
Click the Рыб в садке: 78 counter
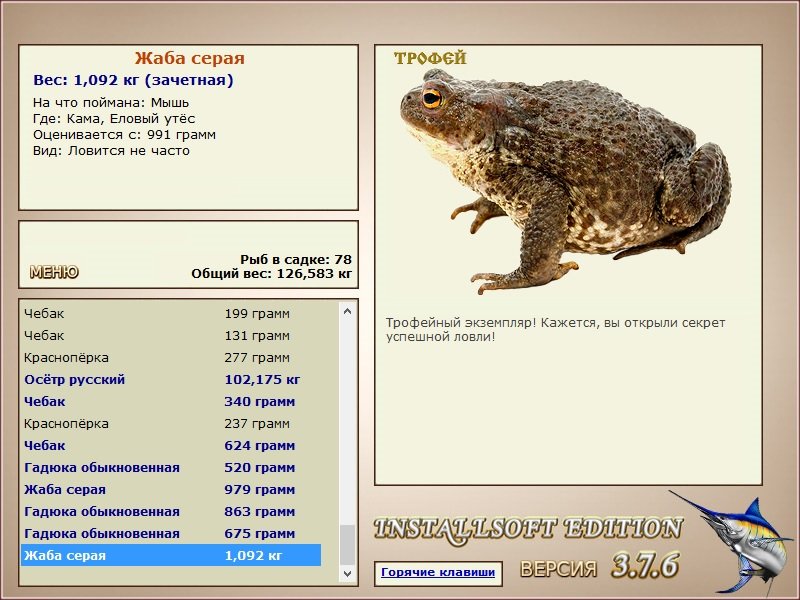(296, 259)
